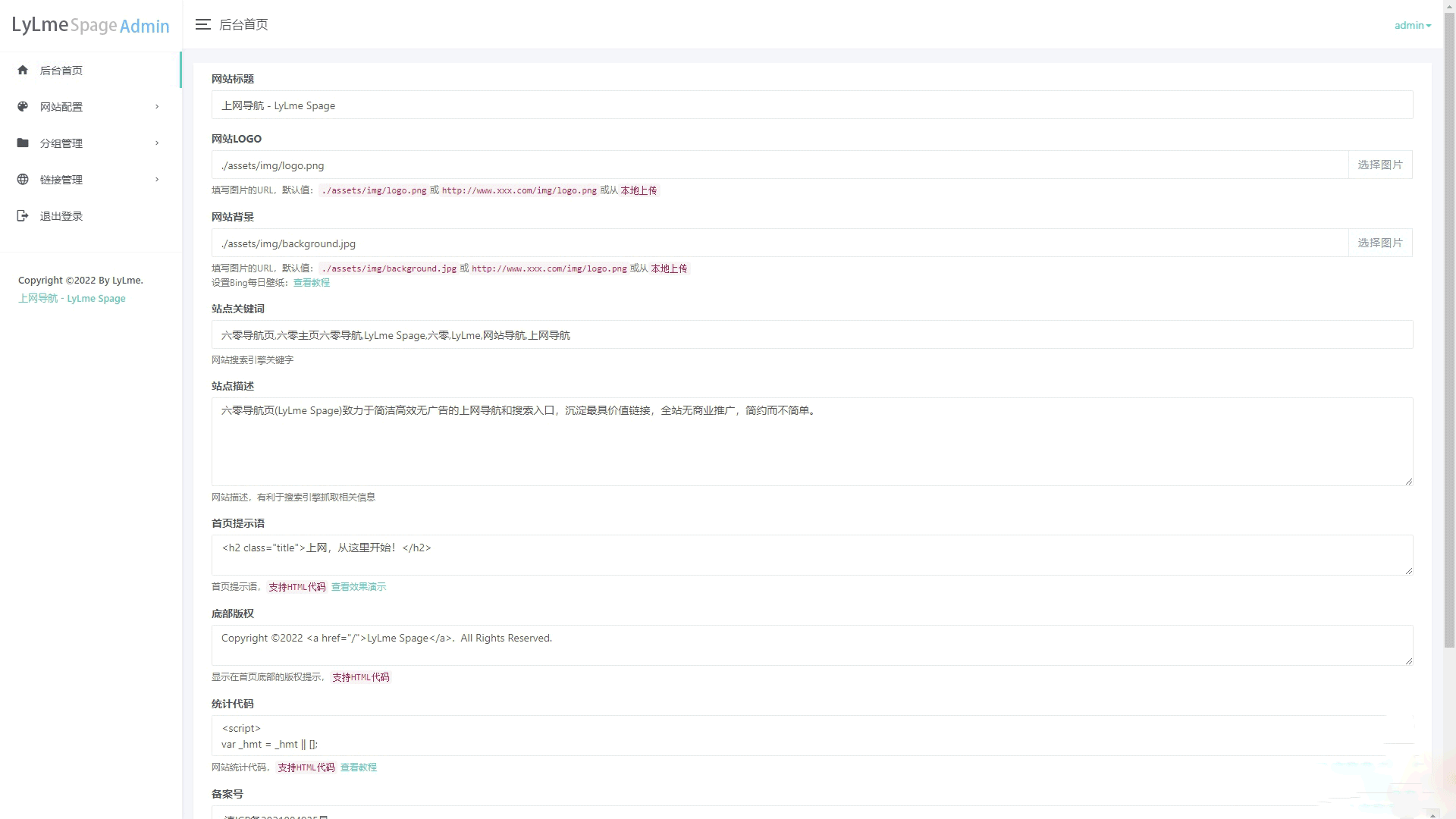The height and width of the screenshot is (819, 1456).
Task: Select 选择图片 for the website background
Action: [x=1380, y=243]
